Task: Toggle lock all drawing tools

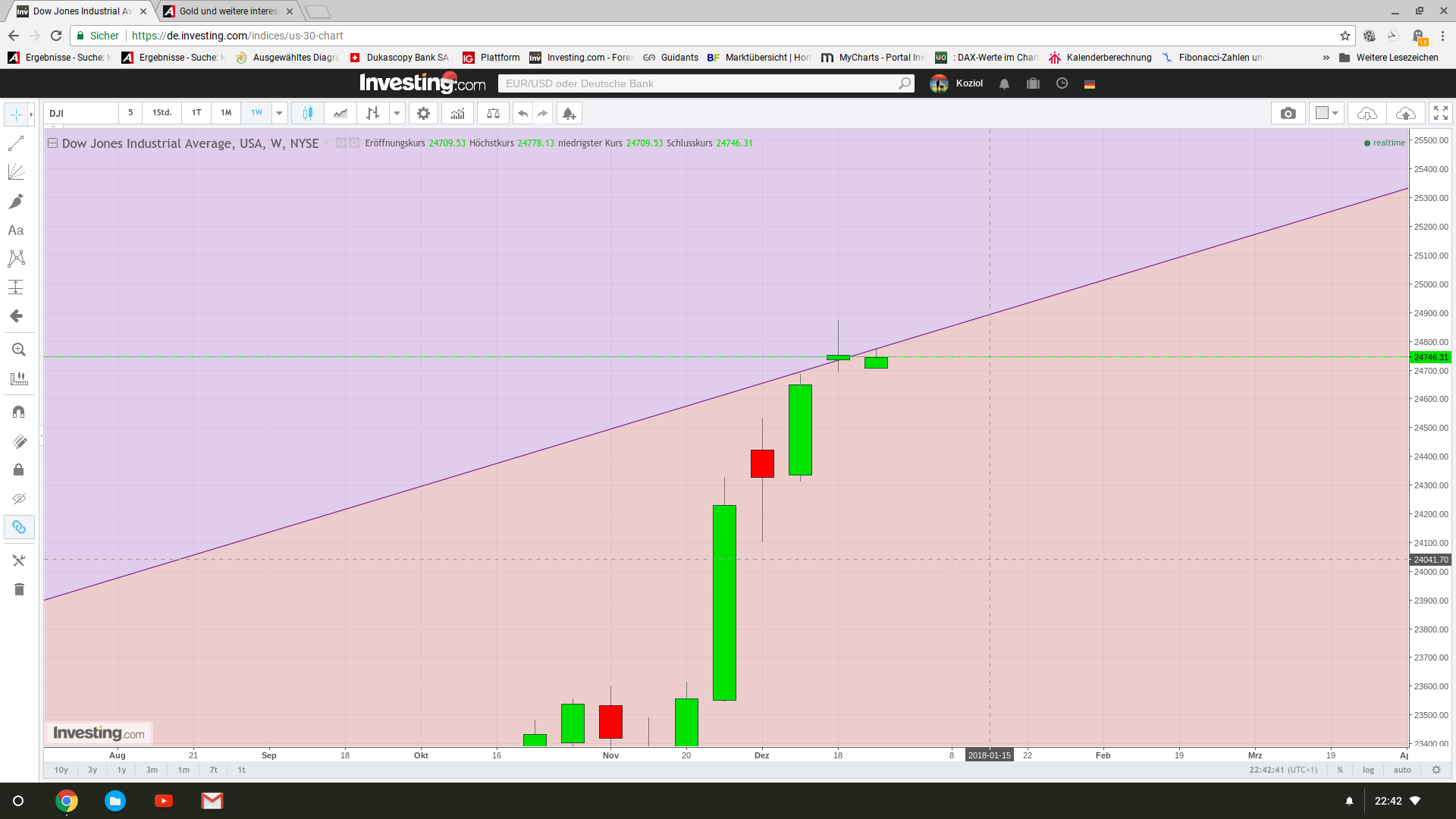Action: tap(19, 469)
